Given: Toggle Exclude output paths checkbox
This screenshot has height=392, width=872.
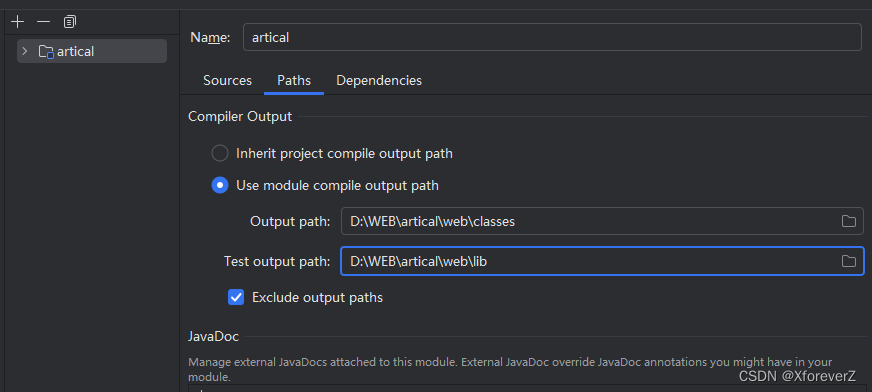Looking at the screenshot, I should pos(236,297).
